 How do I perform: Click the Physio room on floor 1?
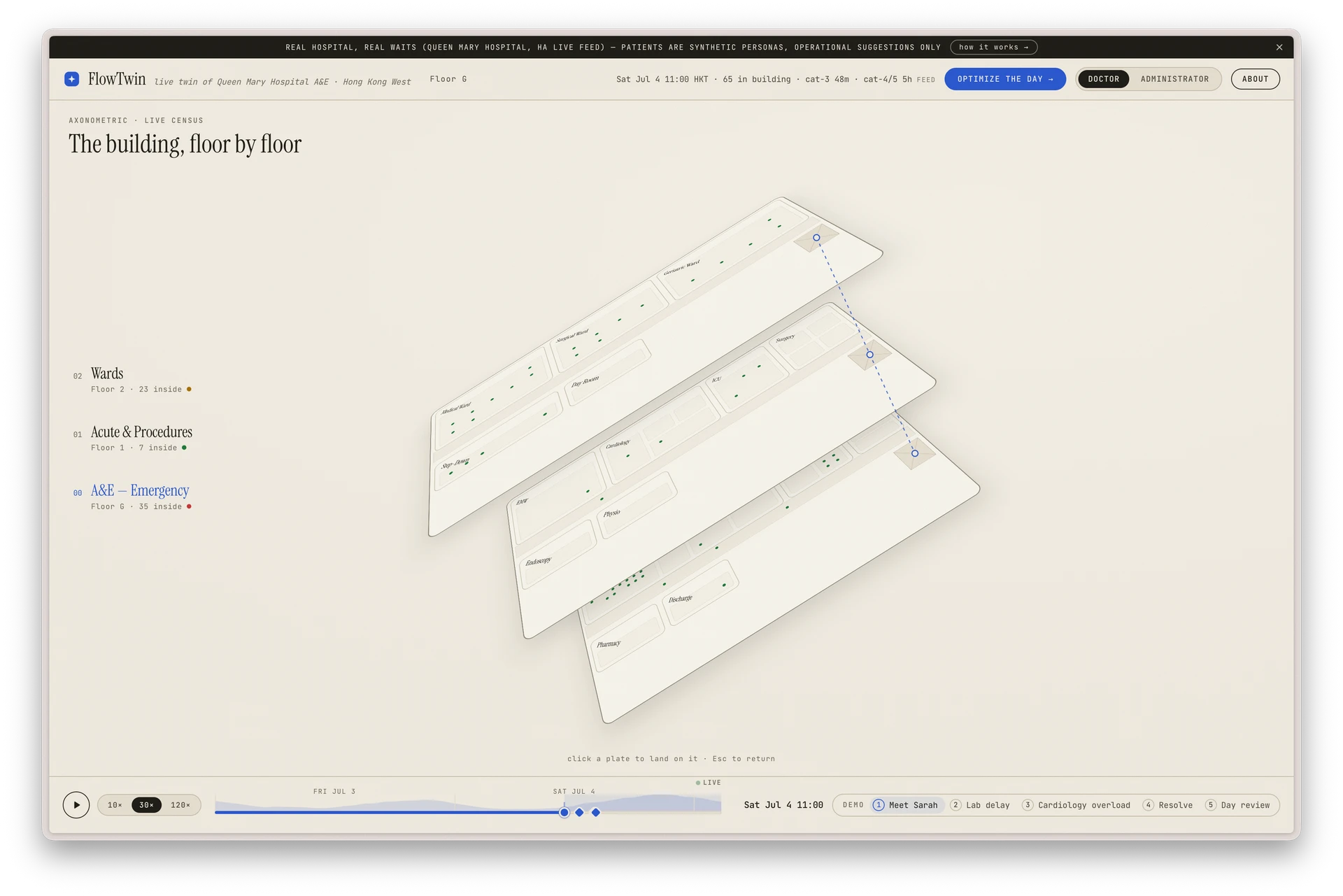coord(637,504)
